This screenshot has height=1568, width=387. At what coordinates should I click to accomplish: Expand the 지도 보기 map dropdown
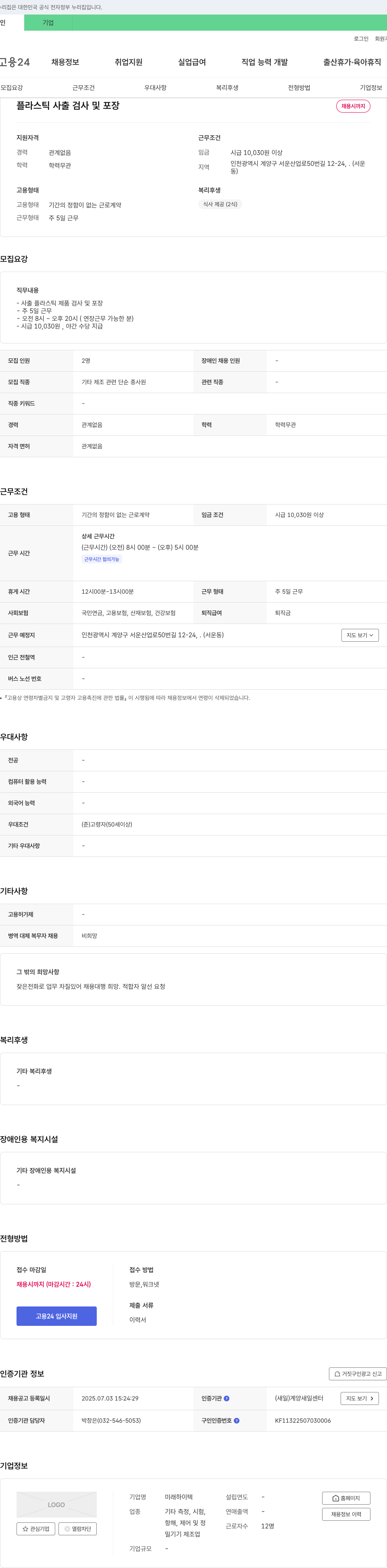pyautogui.click(x=360, y=635)
